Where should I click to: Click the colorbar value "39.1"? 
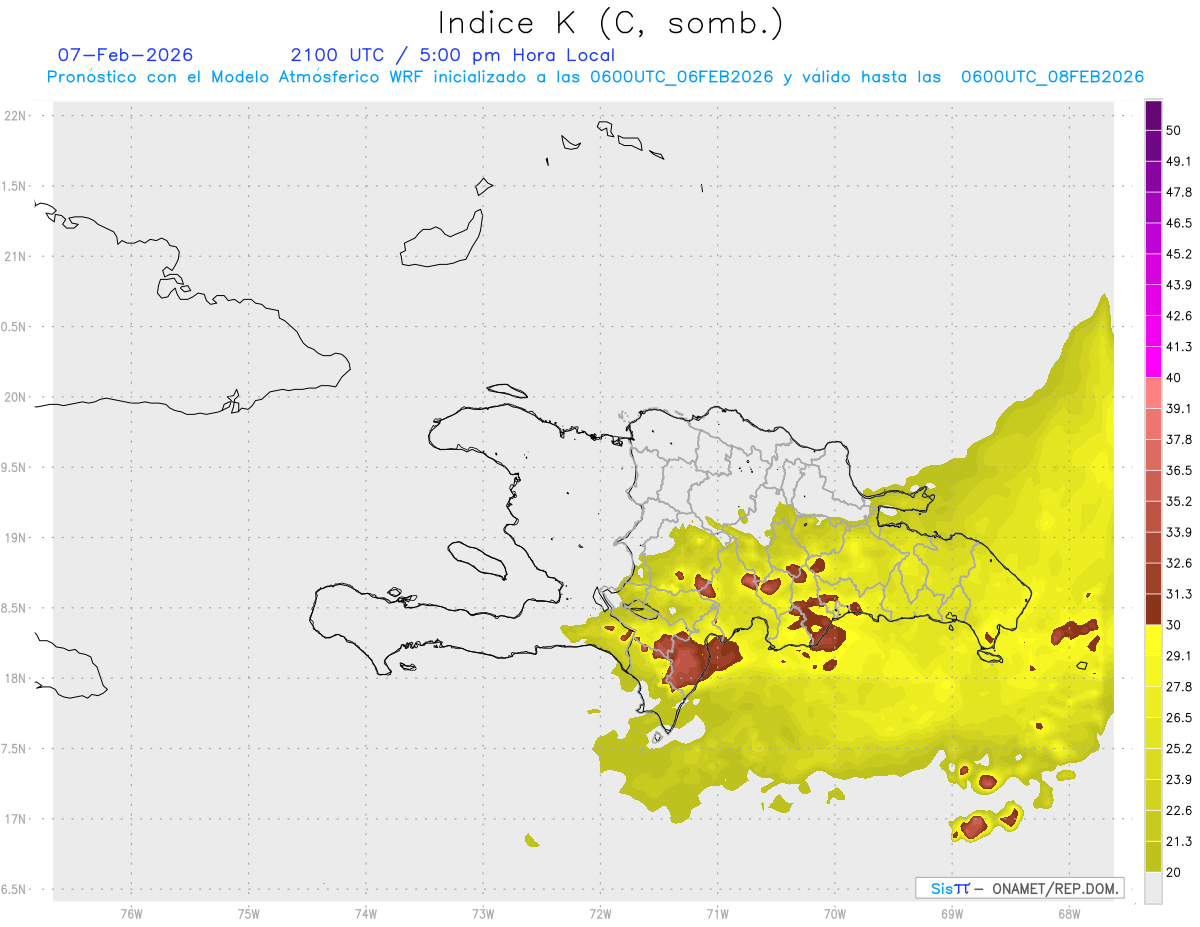(1179, 409)
